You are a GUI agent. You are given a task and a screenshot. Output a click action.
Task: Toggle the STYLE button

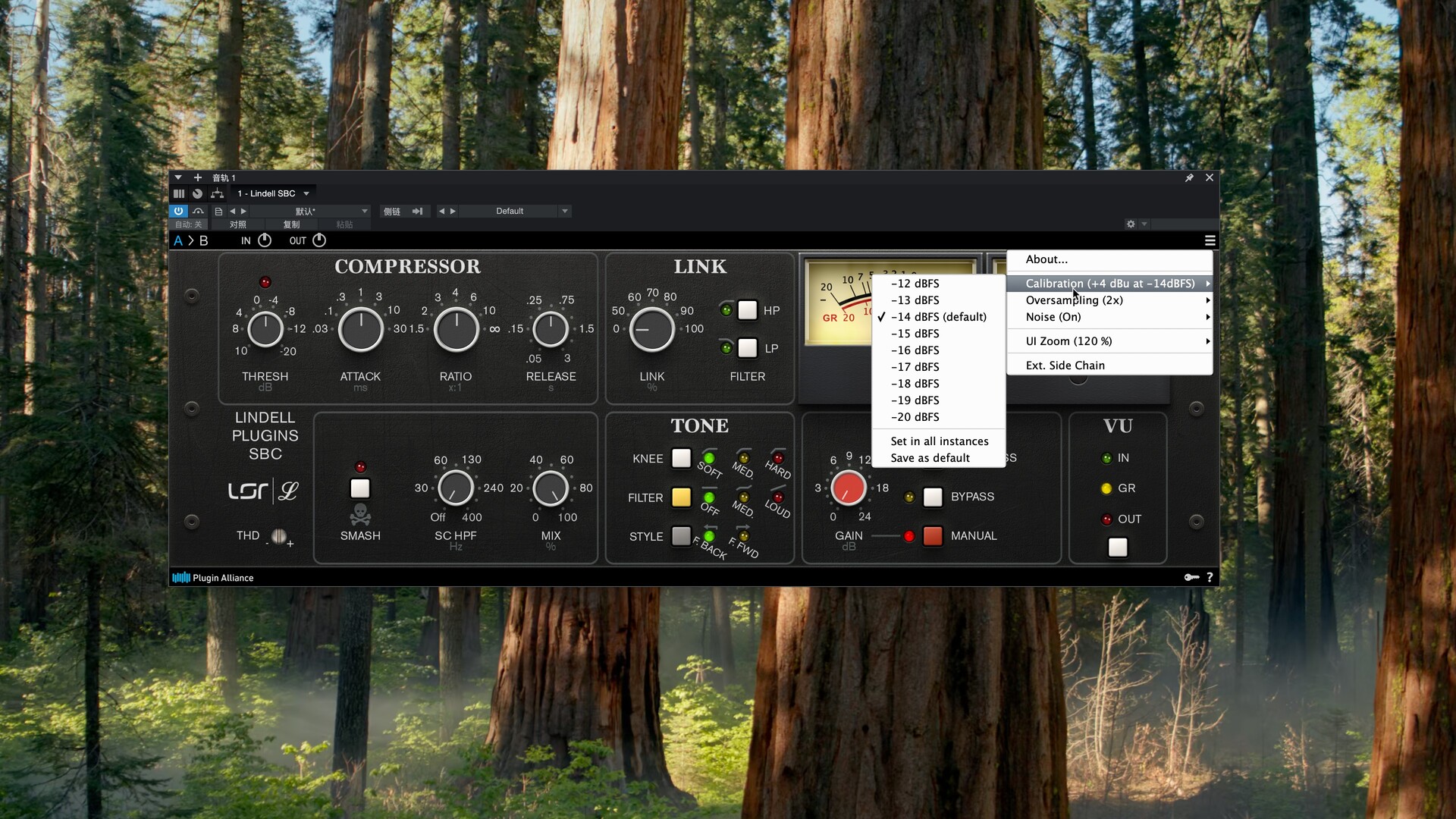coord(681,536)
